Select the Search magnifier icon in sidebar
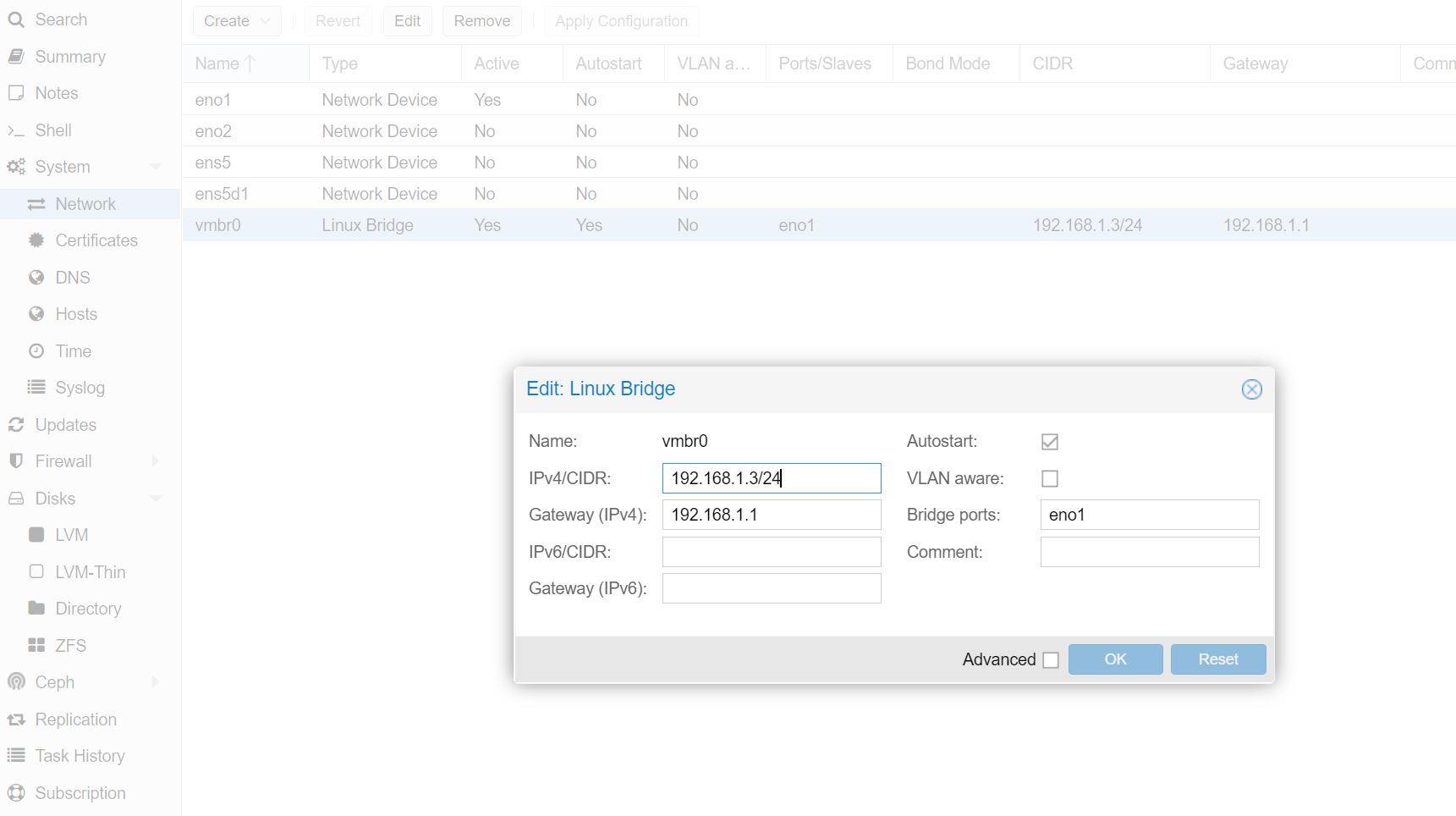The height and width of the screenshot is (816, 1456). pos(15,19)
